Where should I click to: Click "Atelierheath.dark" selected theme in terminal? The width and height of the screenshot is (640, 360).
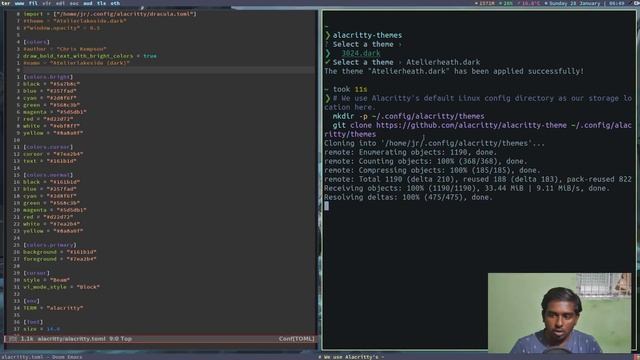pos(443,62)
